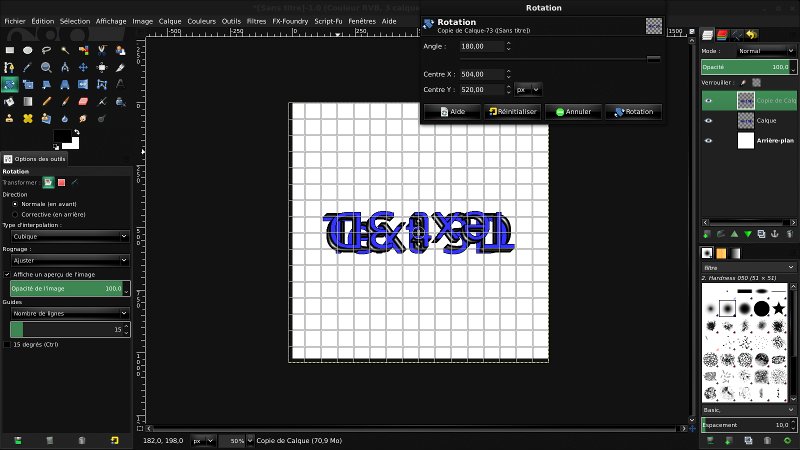Select the Intelligent Scissors tool
Viewport: 800px width, 450px height.
102,50
